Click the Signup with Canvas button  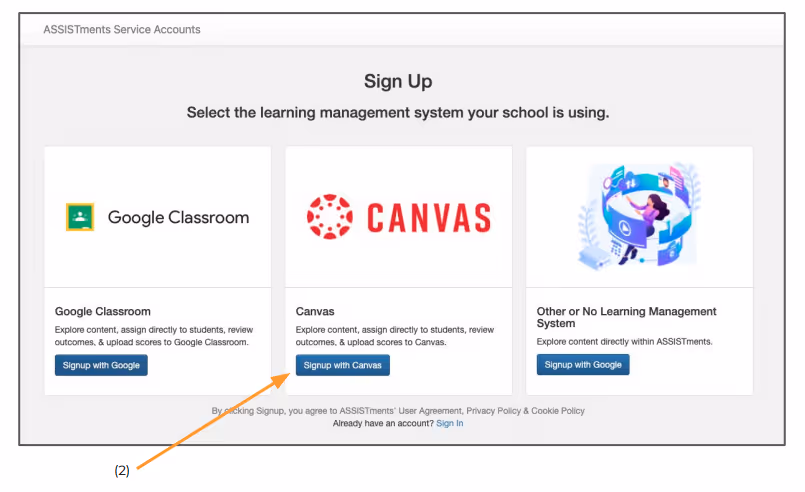click(342, 365)
